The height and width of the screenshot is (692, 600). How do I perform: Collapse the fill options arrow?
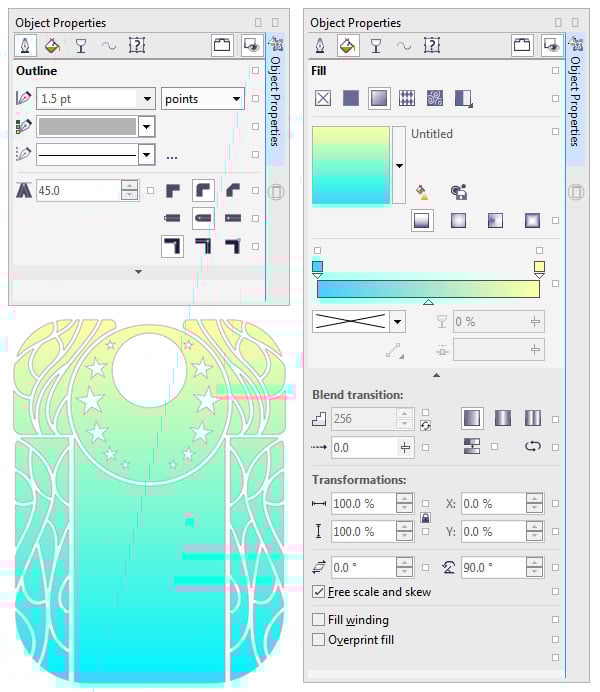click(436, 375)
